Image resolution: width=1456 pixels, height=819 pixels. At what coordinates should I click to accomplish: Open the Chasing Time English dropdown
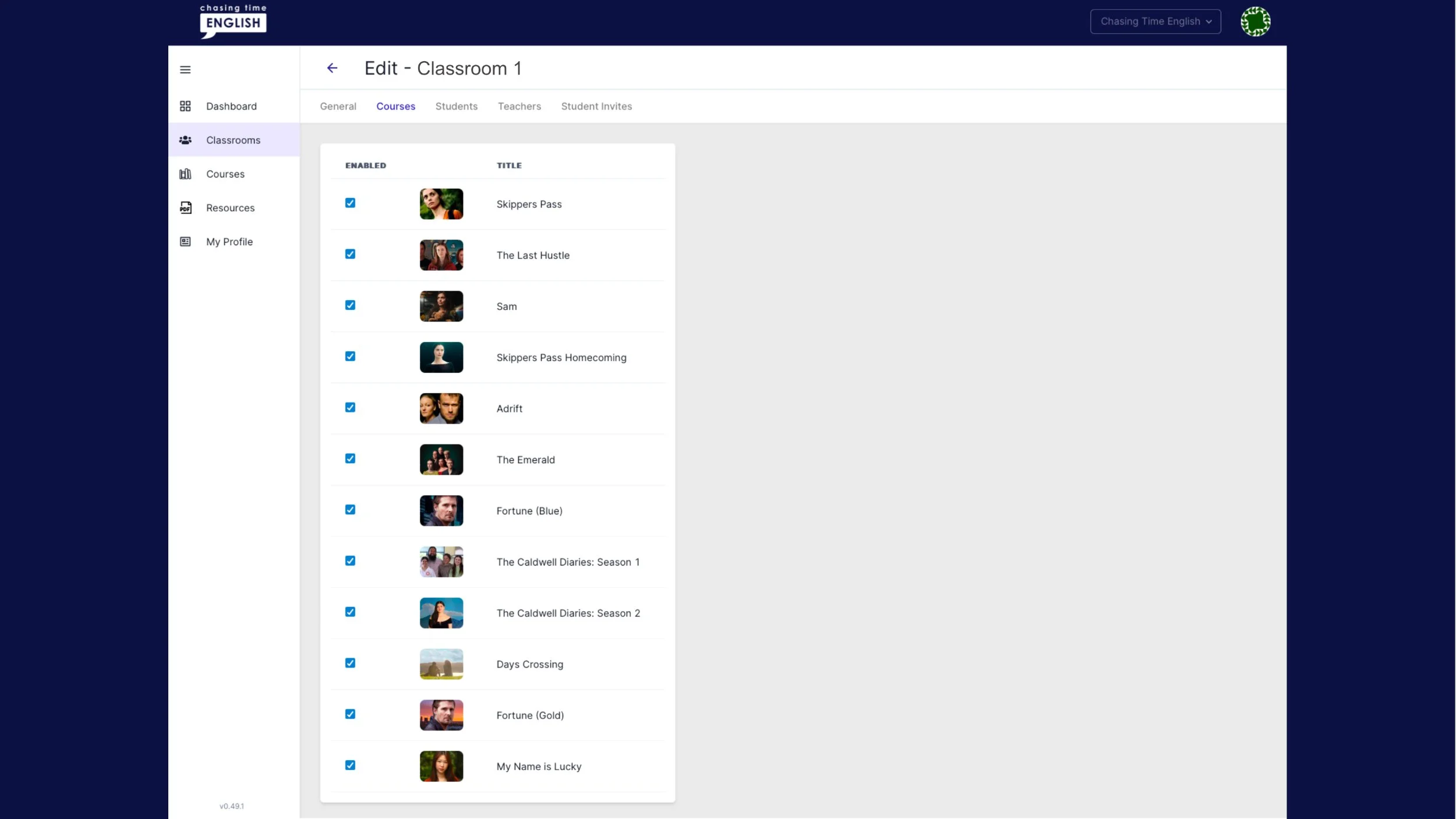(x=1155, y=22)
